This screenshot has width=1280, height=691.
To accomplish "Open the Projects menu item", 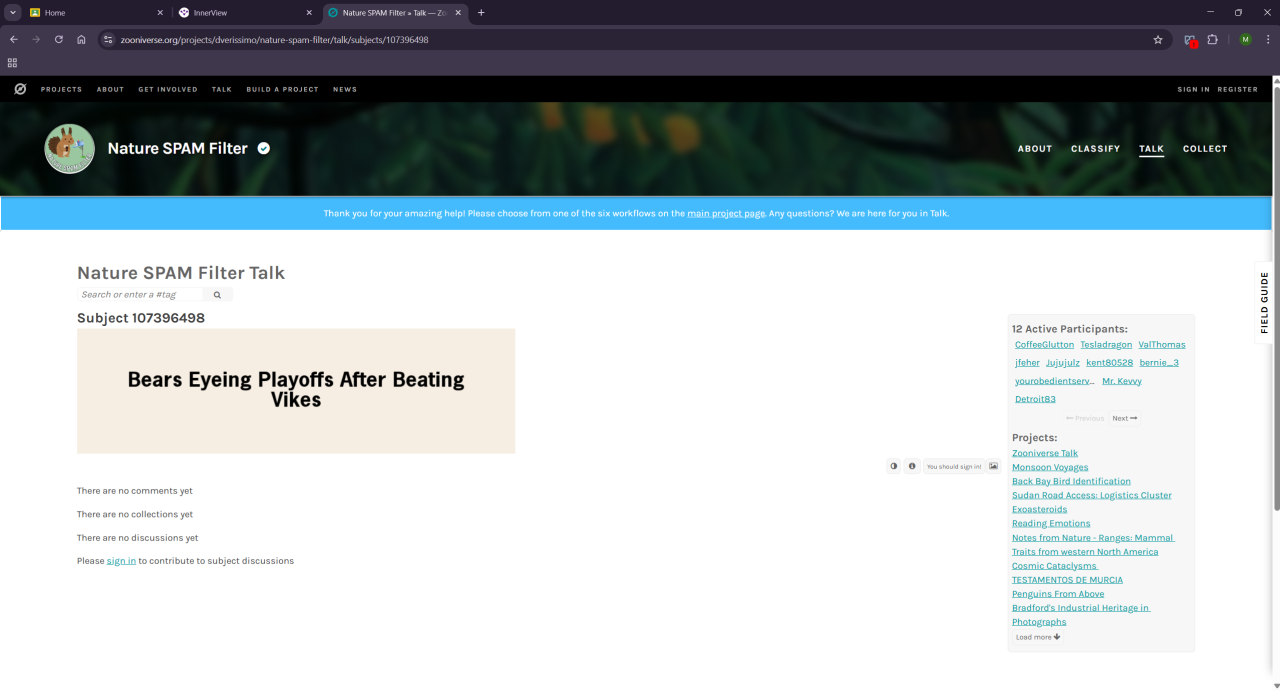I will (61, 89).
